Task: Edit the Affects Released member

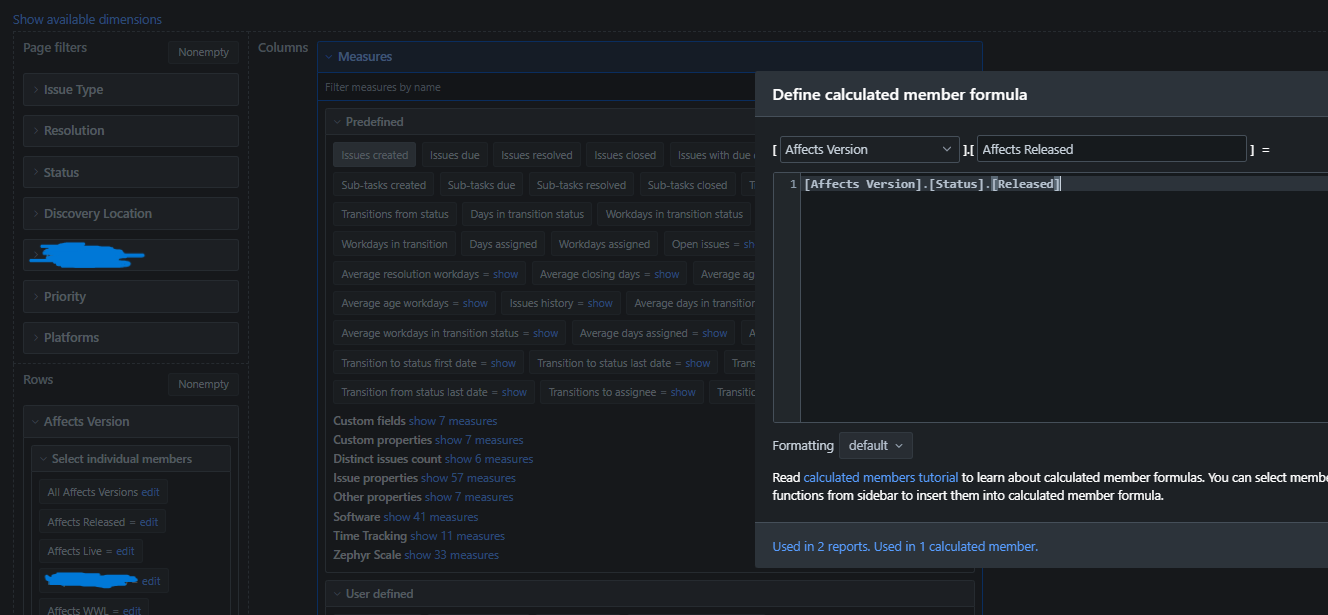Action: 148,522
